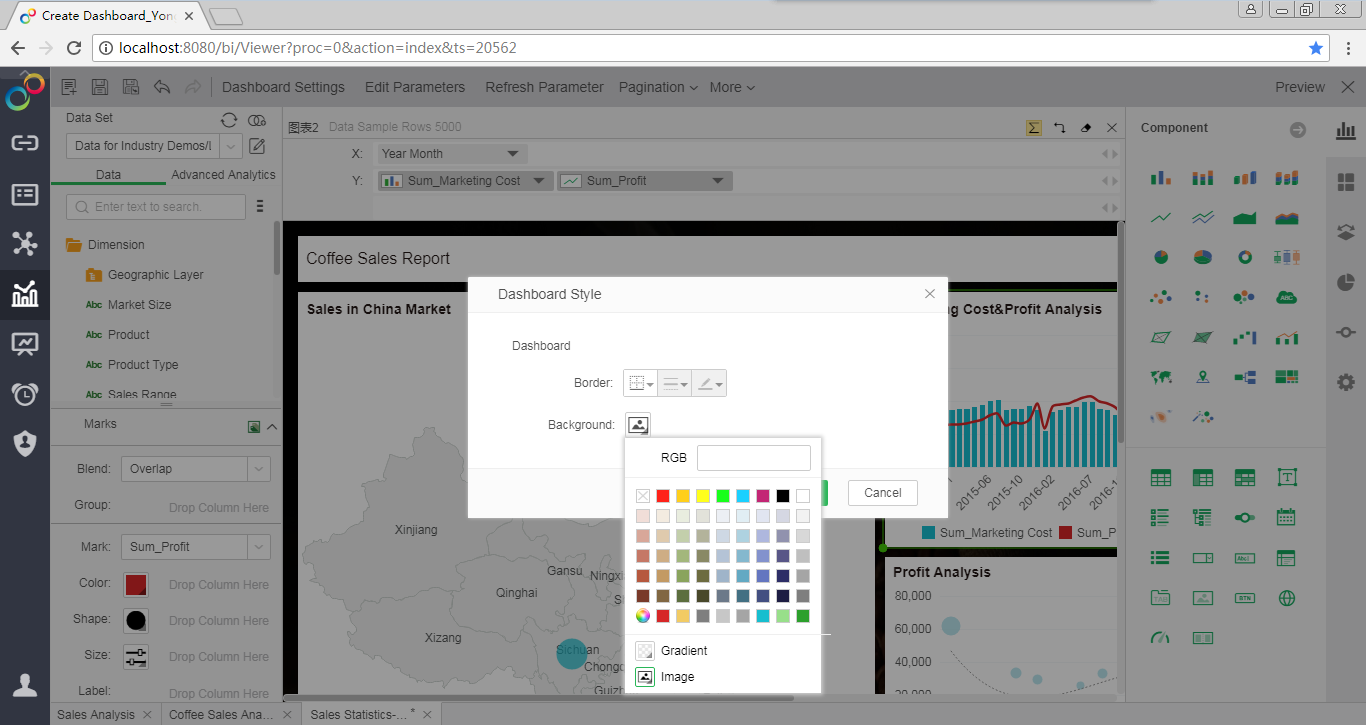
Task: Open the Border color pencil dropdown
Action: pos(709,383)
